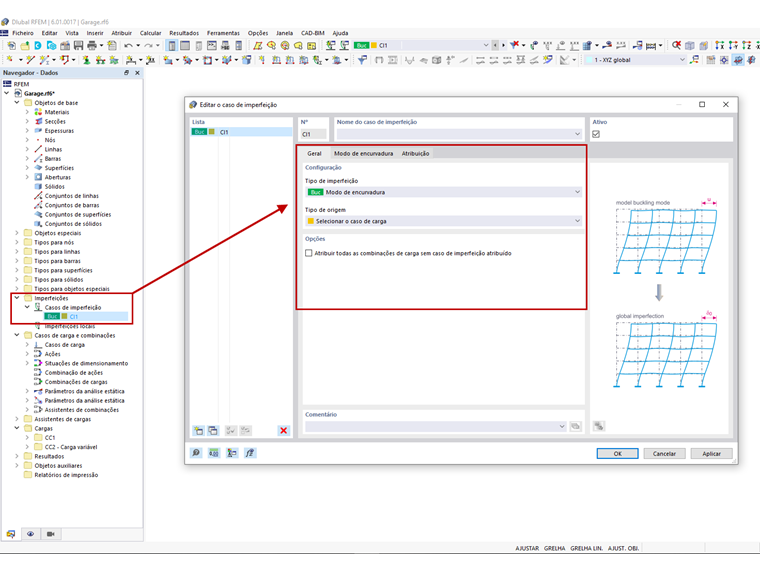Viewport: 760px width, 570px height.
Task: Toggle AJUST. OBJ. in the status bar
Action: tap(623, 548)
